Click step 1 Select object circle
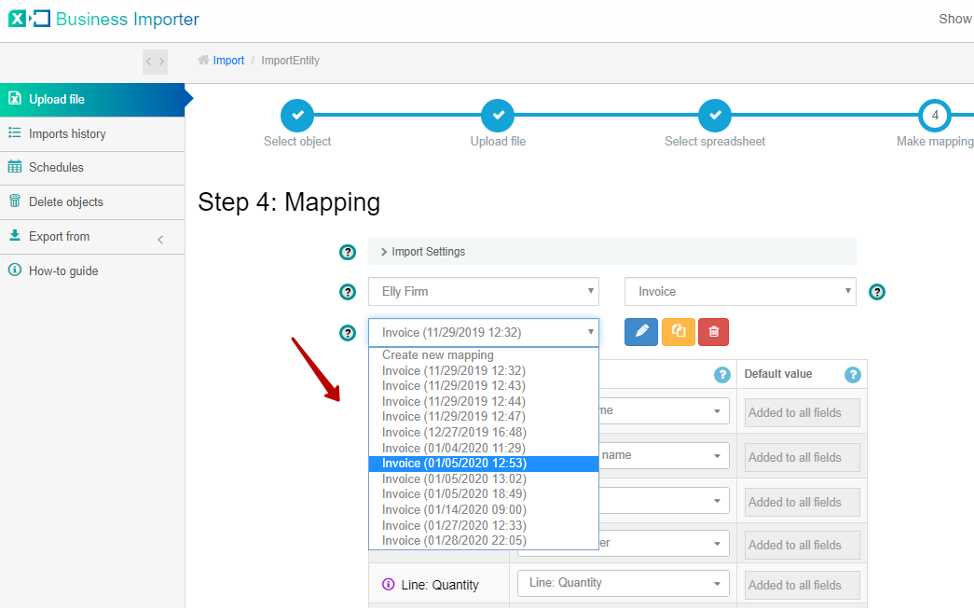974x608 pixels. tap(297, 115)
